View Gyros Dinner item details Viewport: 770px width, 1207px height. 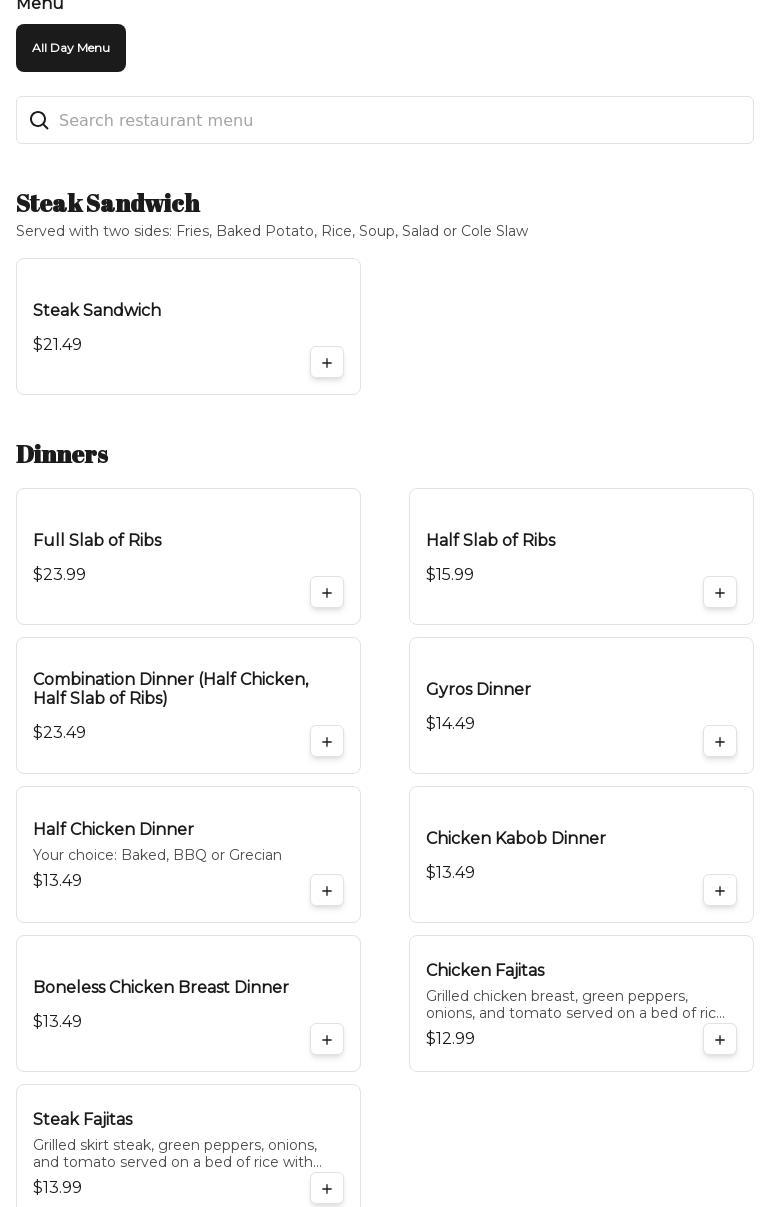coord(478,690)
